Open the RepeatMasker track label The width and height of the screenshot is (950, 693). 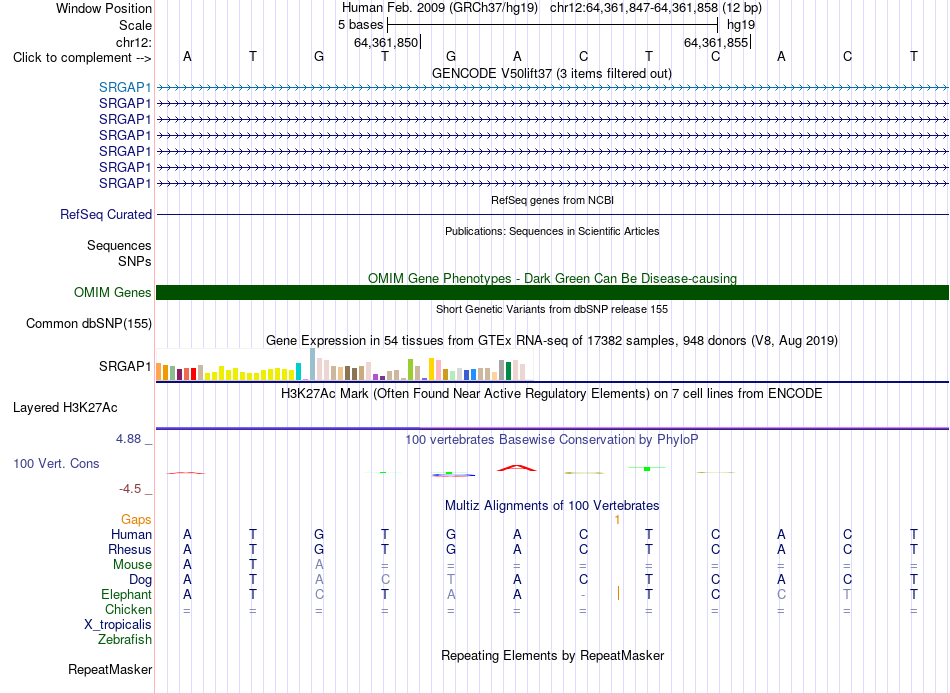point(110,669)
